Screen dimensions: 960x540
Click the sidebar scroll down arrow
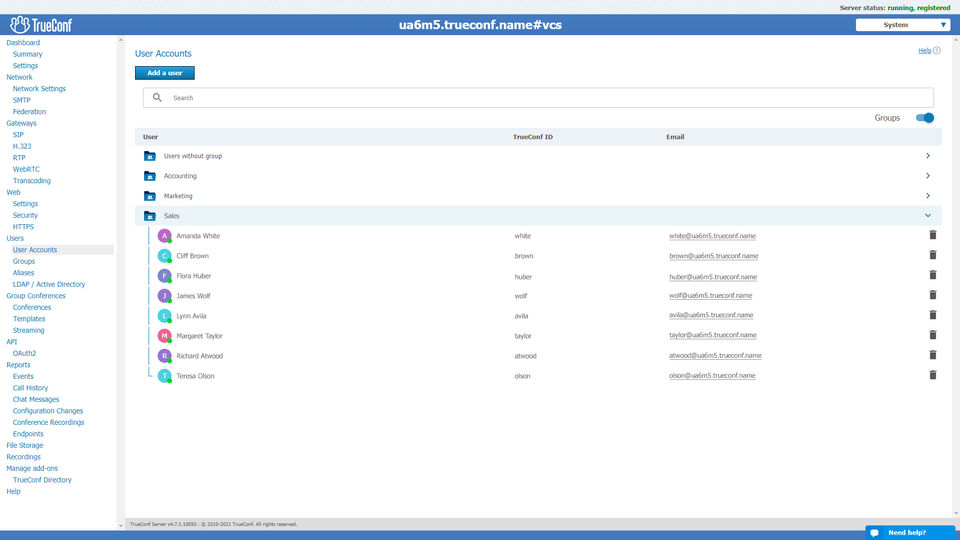120,525
